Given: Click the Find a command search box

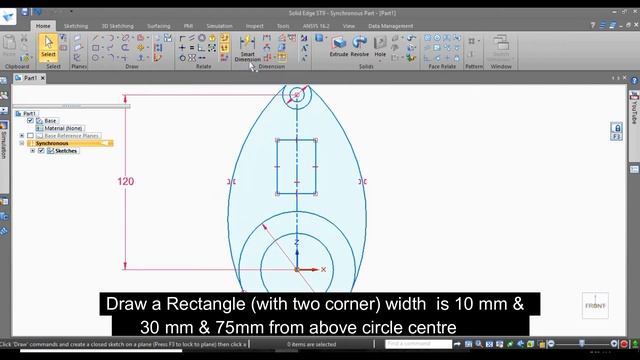Looking at the screenshot, I should pyautogui.click(x=418, y=344).
